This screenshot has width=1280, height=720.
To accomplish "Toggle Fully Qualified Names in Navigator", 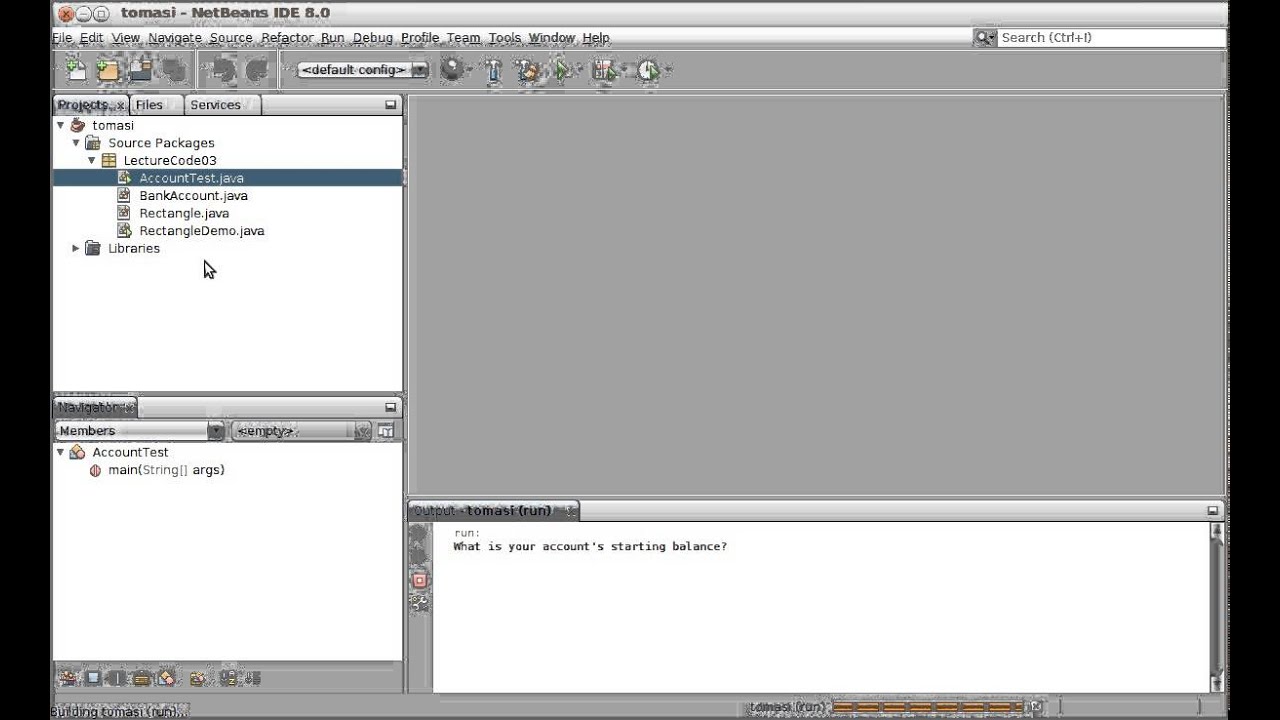I will (x=198, y=678).
